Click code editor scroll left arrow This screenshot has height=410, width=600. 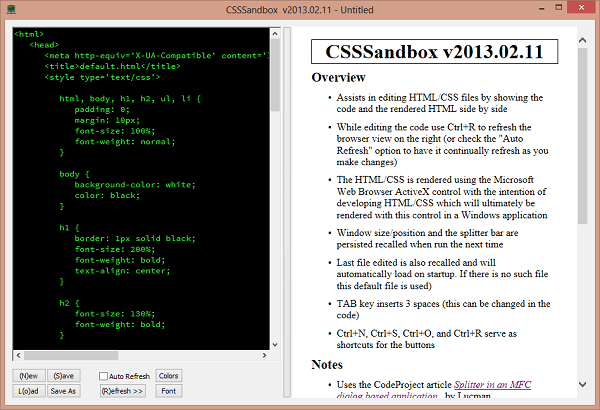[x=18, y=355]
